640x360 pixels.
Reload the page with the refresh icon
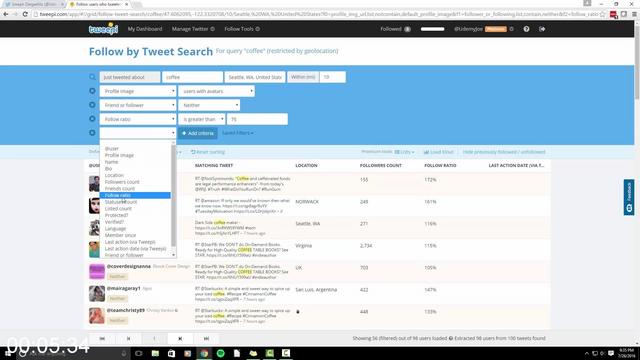[25, 14]
